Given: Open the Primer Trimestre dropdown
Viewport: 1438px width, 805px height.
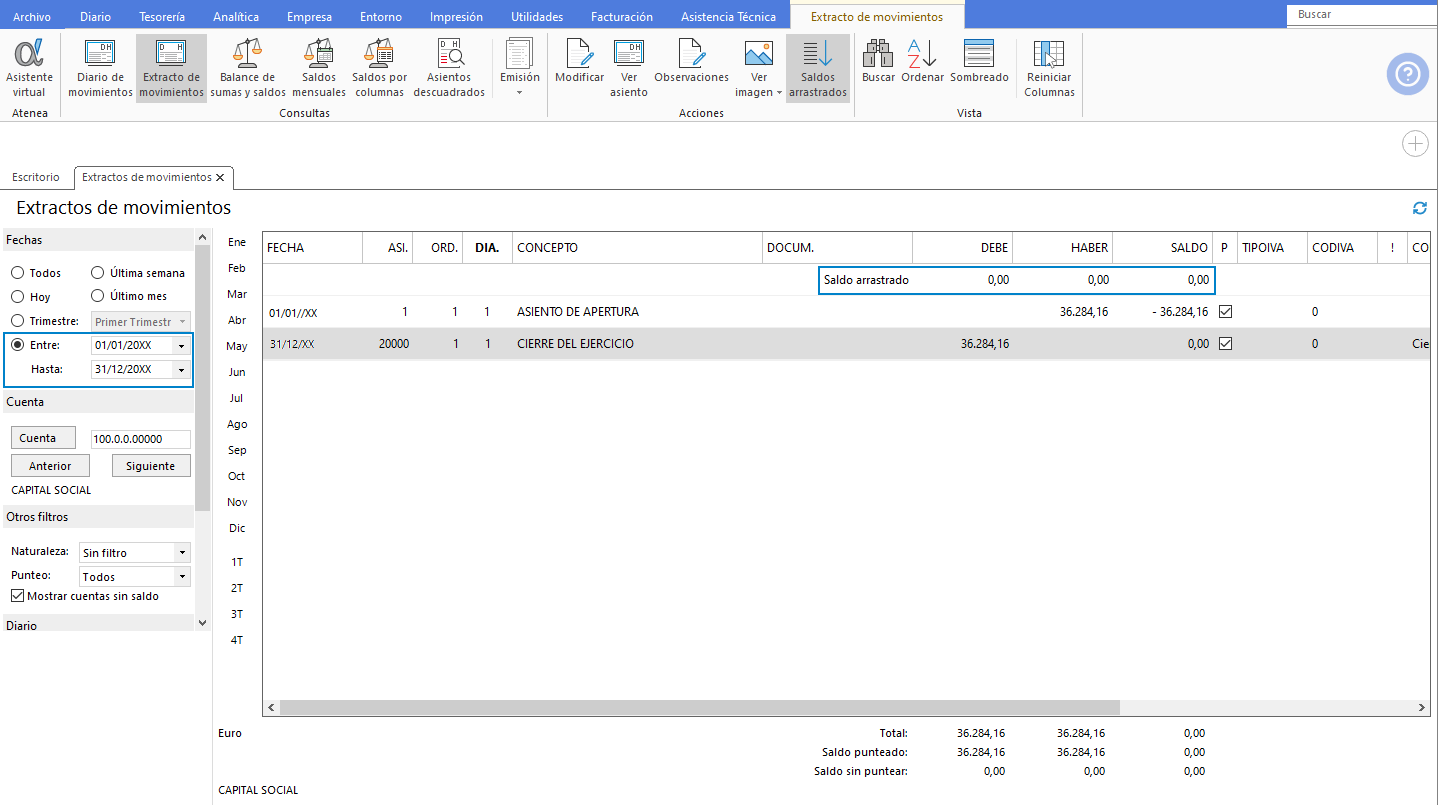Looking at the screenshot, I should point(182,322).
